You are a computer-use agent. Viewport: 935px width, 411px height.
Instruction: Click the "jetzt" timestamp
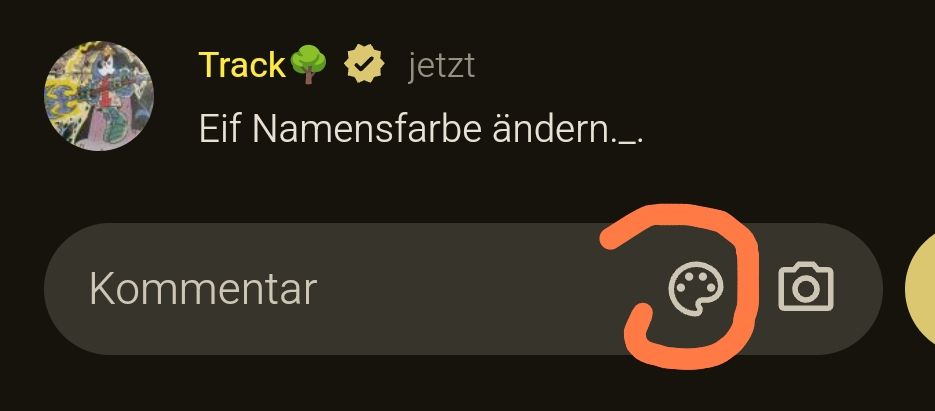(x=441, y=66)
